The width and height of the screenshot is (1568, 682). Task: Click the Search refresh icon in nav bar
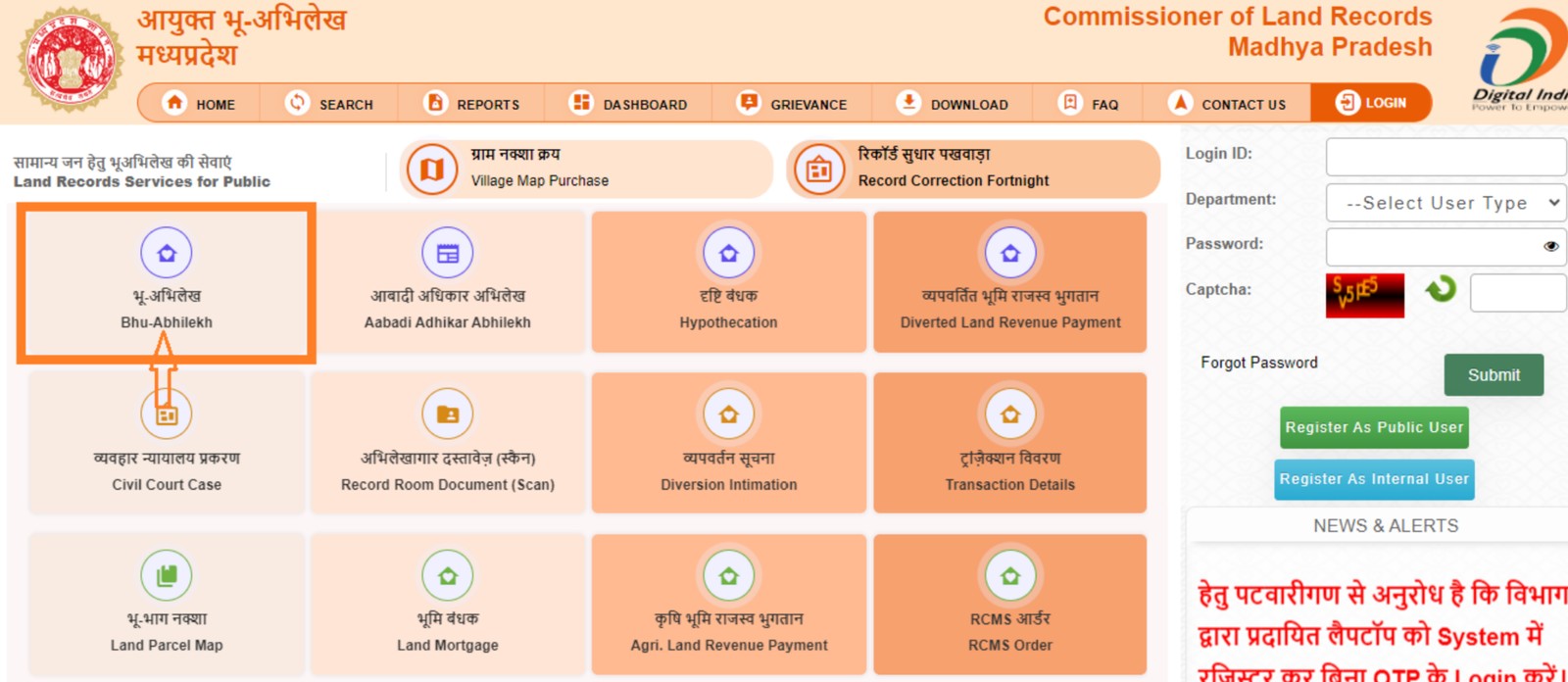click(297, 103)
